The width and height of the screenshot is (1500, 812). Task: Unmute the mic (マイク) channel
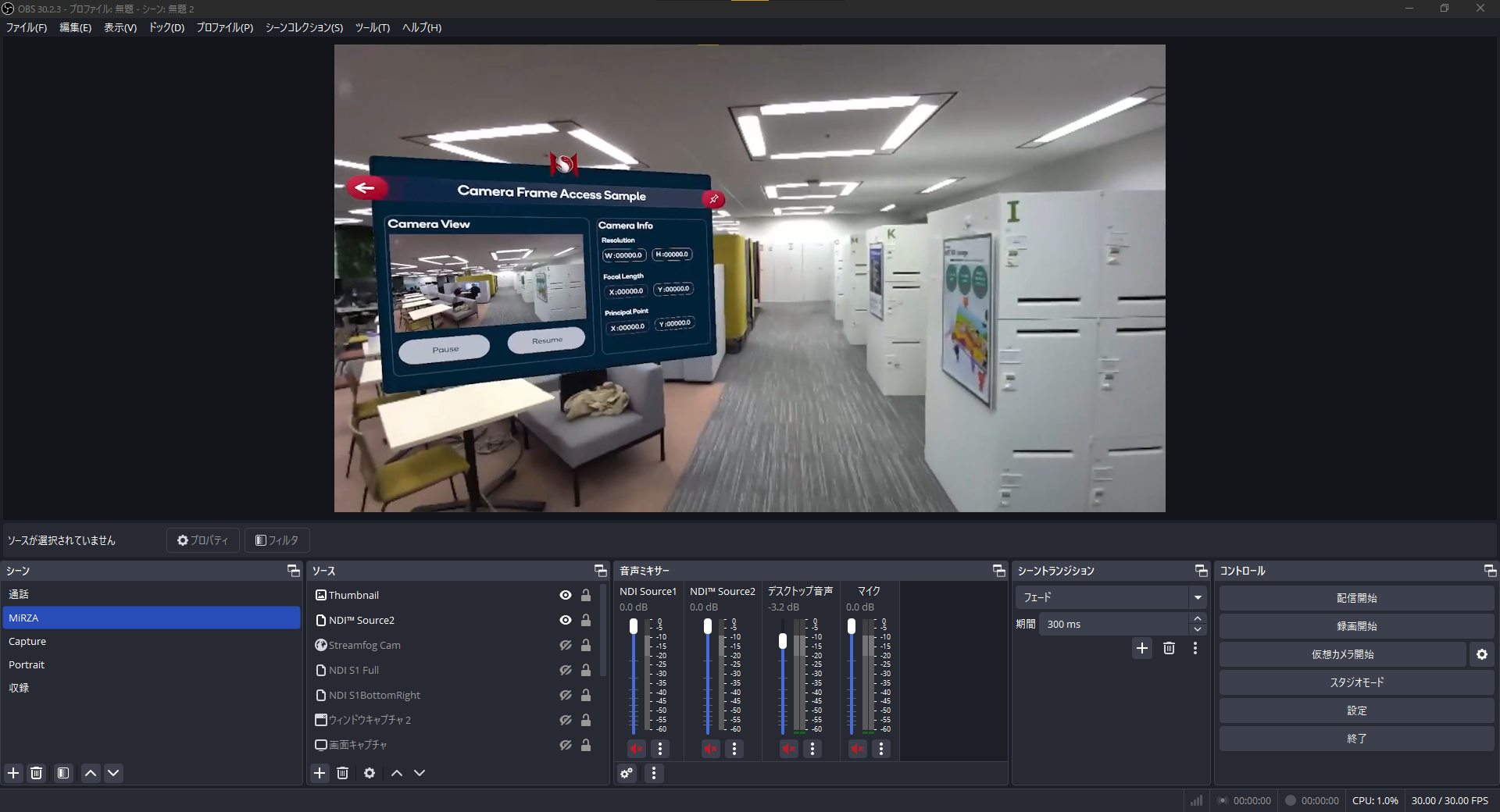(x=858, y=749)
